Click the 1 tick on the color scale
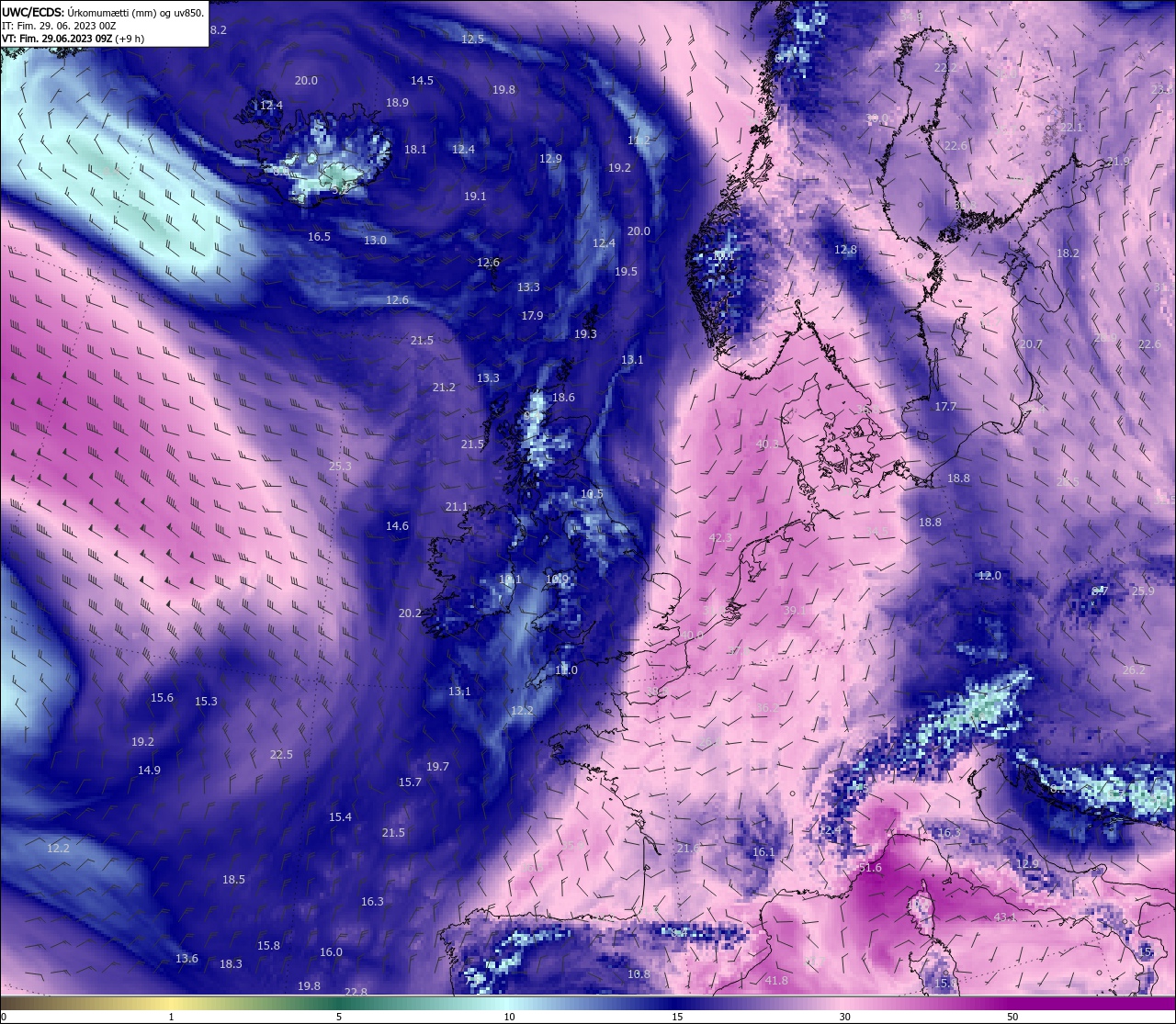This screenshot has width=1176, height=1024. coord(171,1017)
